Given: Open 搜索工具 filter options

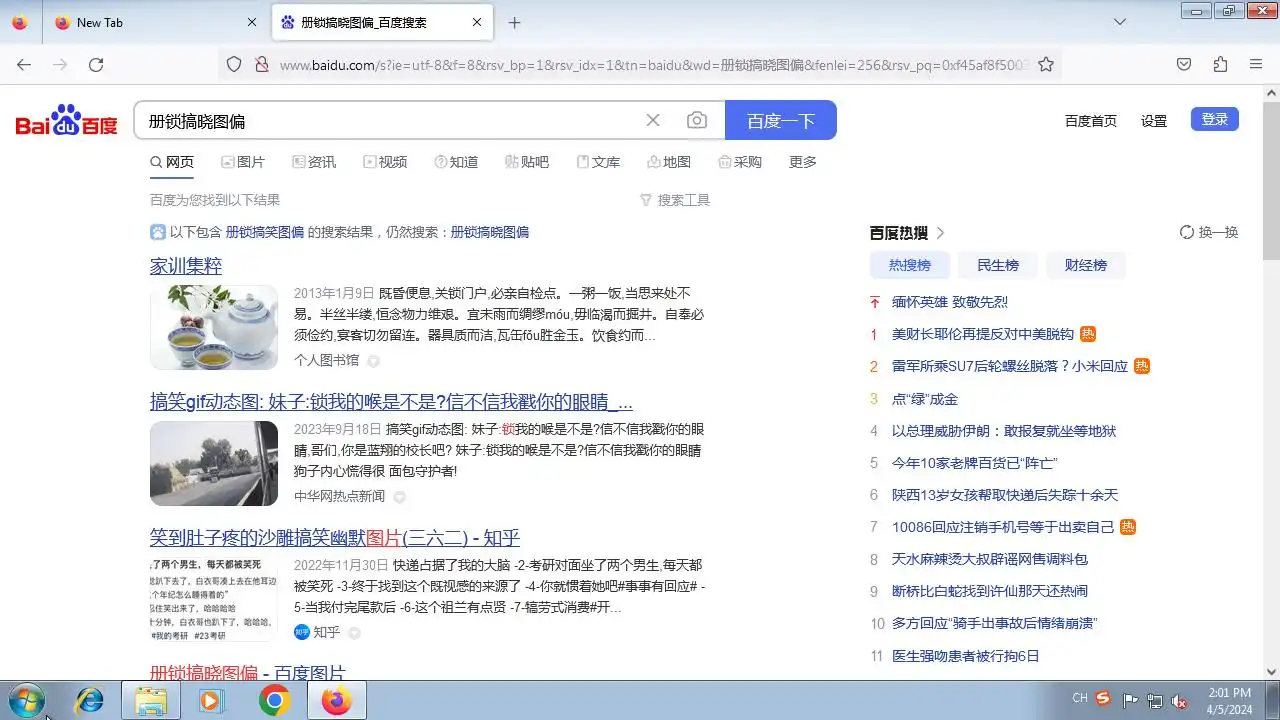Looking at the screenshot, I should [x=675, y=200].
